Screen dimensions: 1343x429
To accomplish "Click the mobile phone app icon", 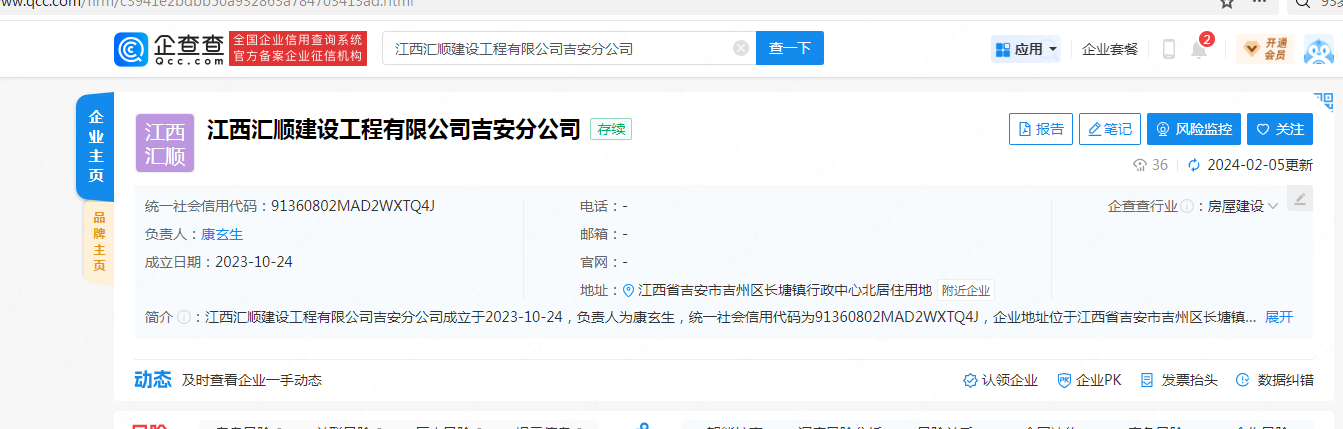I will pos(1168,49).
